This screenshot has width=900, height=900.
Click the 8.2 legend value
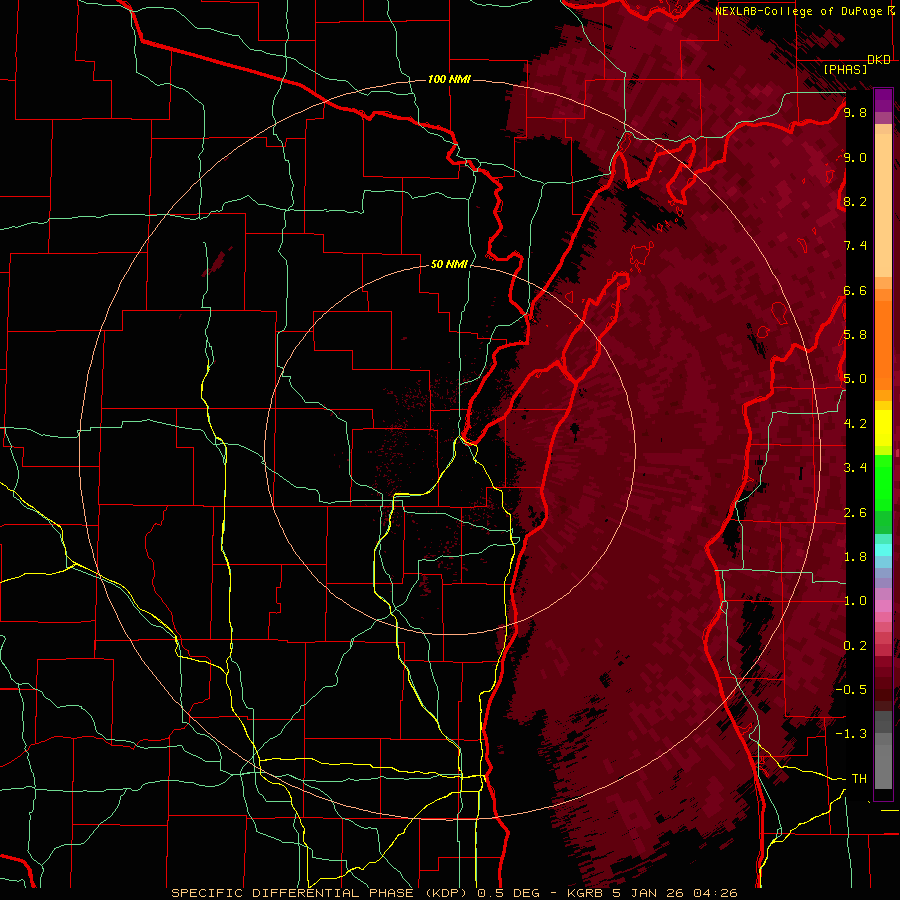[855, 201]
